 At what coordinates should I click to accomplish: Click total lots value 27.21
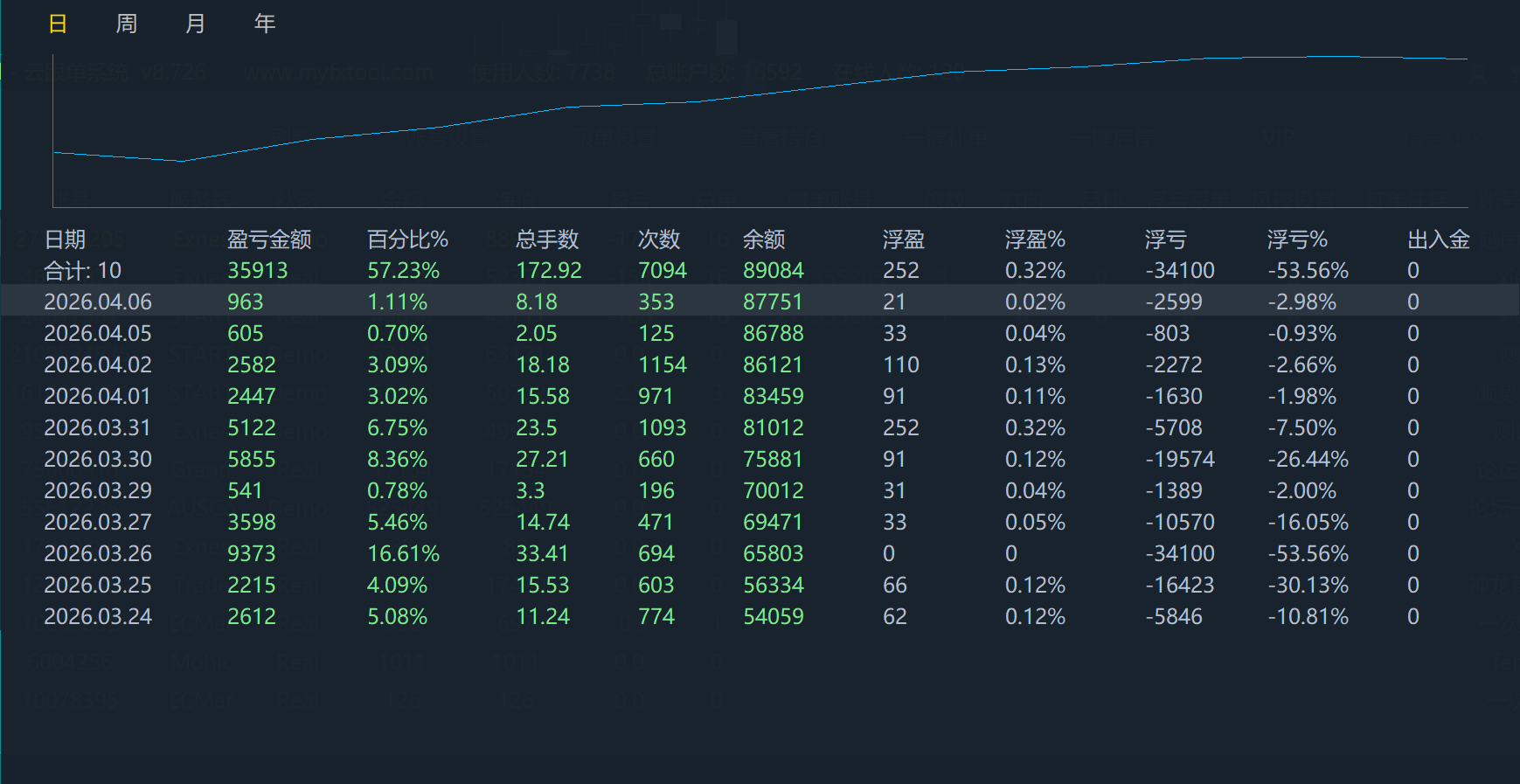[543, 460]
